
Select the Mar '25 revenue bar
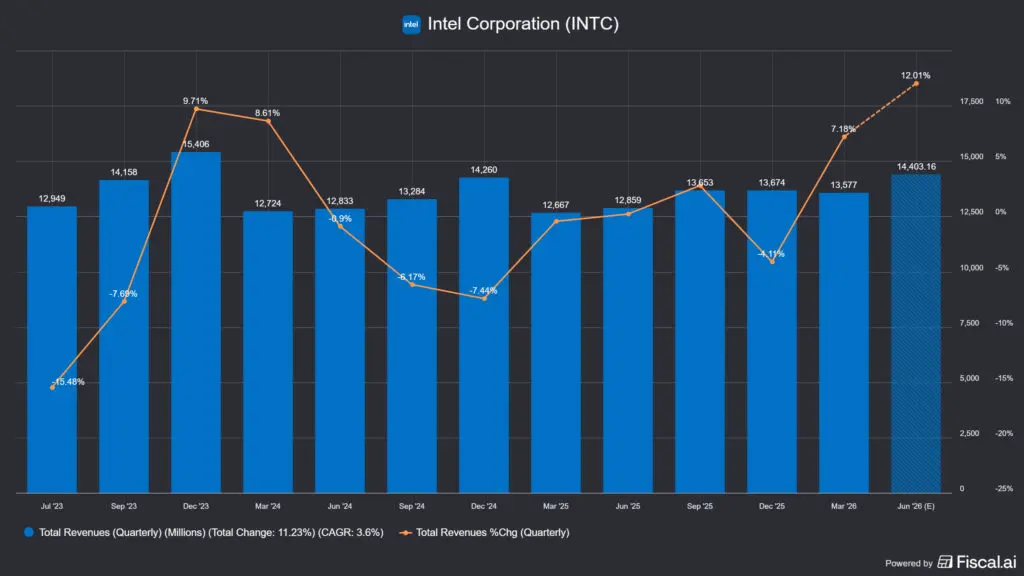tap(556, 353)
